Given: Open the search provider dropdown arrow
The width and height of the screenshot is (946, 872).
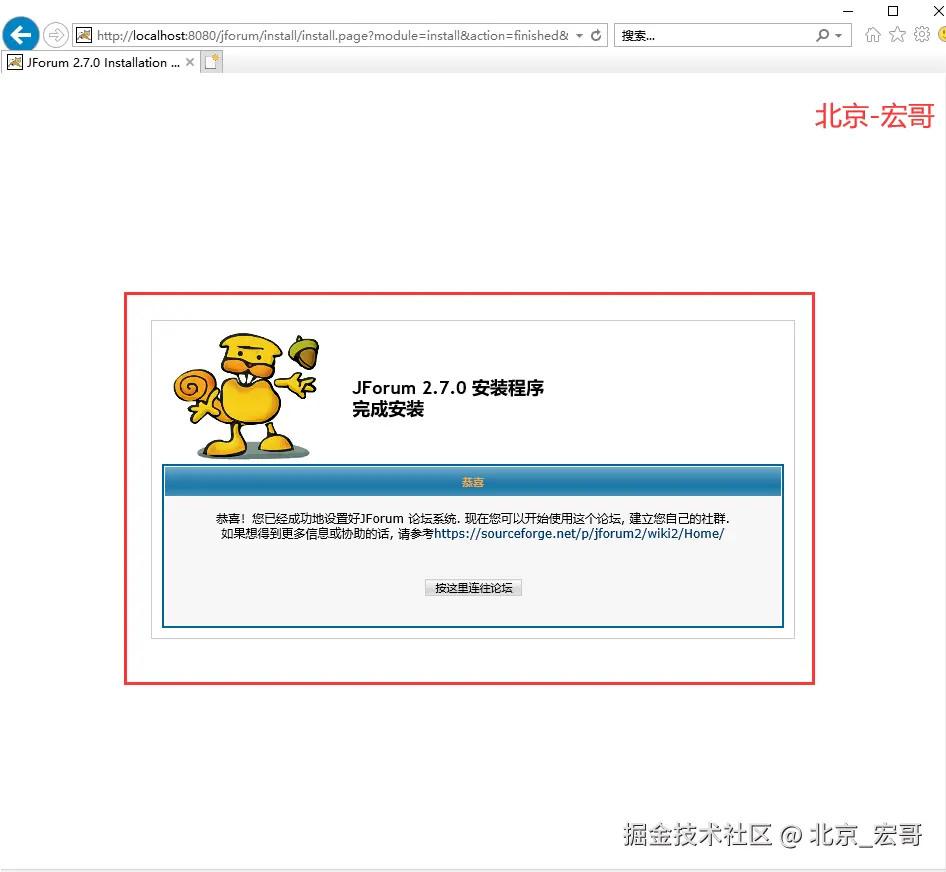Looking at the screenshot, I should click(x=839, y=36).
